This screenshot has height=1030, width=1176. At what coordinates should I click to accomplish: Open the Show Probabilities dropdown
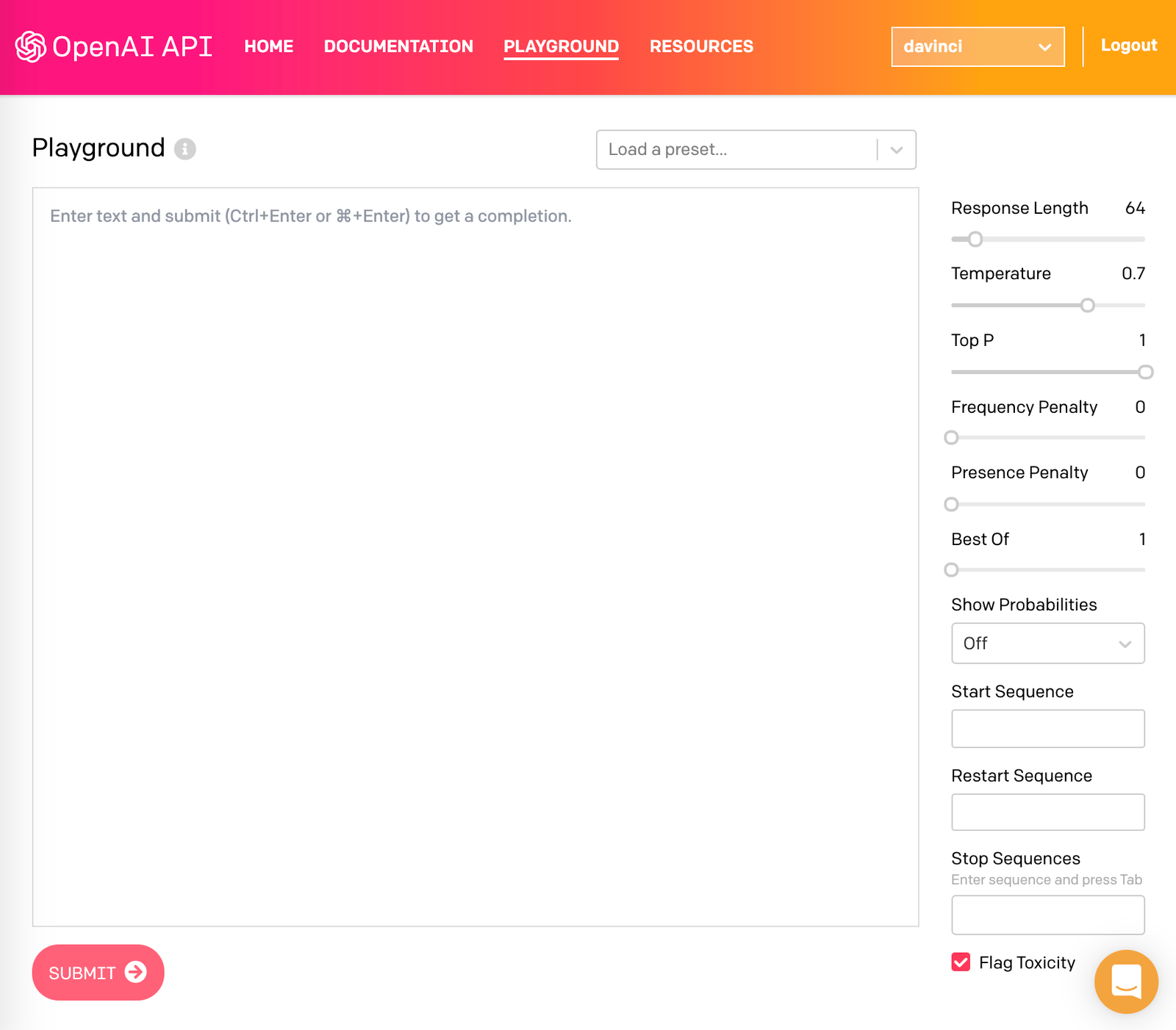pyautogui.click(x=1047, y=644)
